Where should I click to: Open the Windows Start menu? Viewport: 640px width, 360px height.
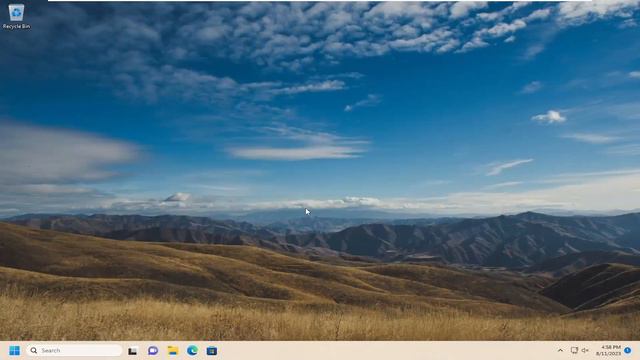click(15, 351)
